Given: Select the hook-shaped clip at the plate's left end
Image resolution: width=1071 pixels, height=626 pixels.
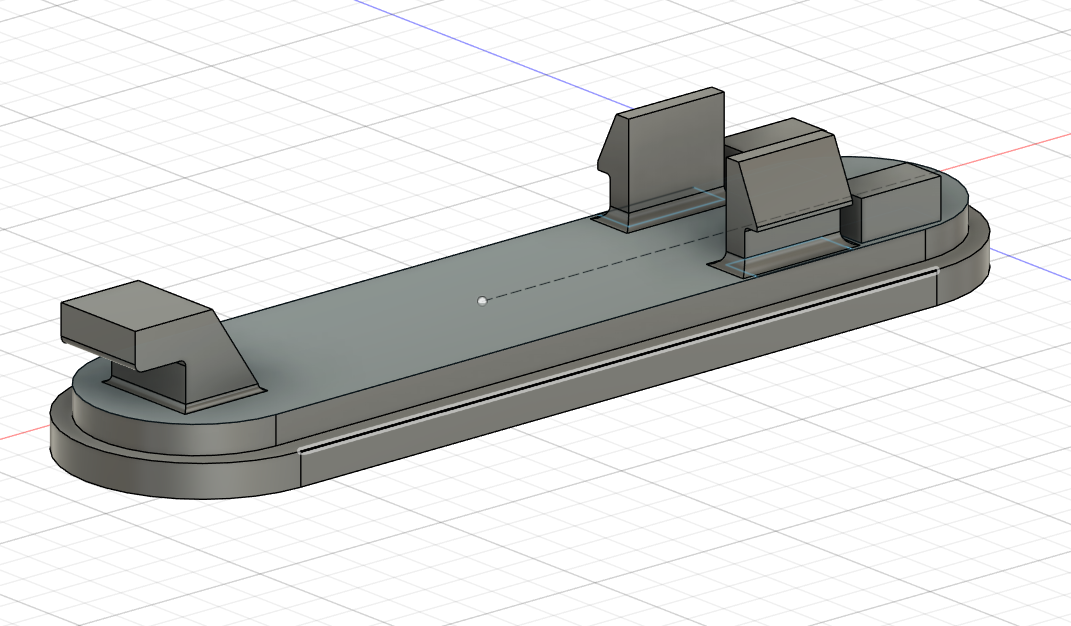Looking at the screenshot, I should [x=163, y=347].
